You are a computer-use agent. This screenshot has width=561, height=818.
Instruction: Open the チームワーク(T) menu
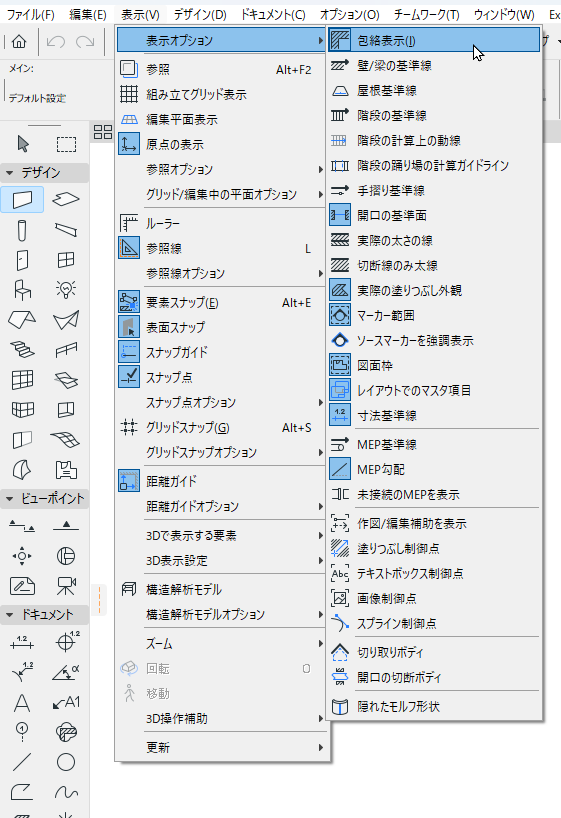[426, 15]
